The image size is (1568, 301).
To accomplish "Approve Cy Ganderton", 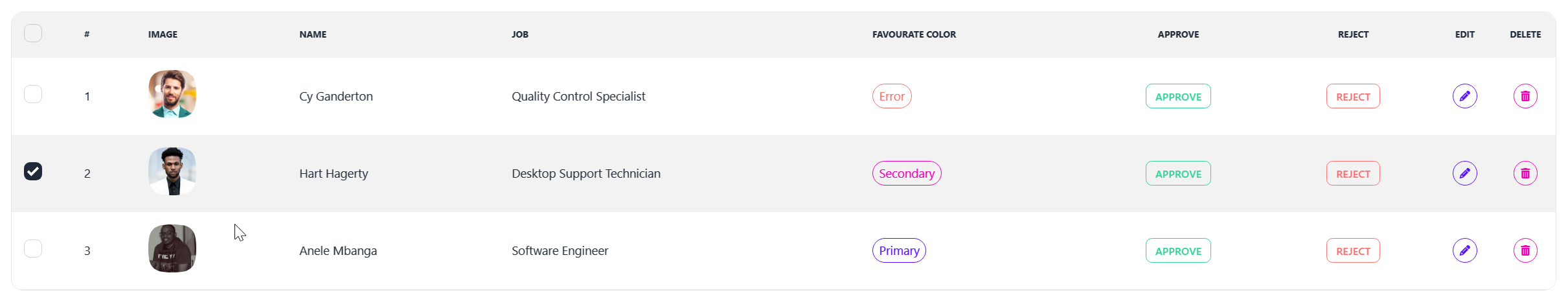I will pyautogui.click(x=1178, y=96).
